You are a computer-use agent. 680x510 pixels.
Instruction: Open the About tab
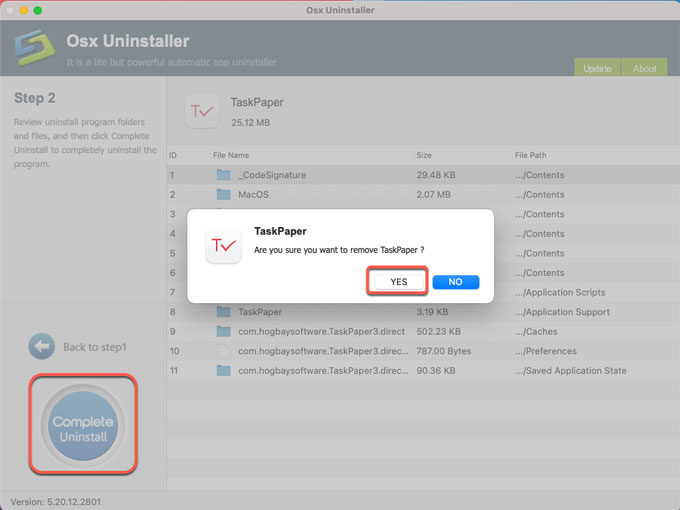(644, 68)
